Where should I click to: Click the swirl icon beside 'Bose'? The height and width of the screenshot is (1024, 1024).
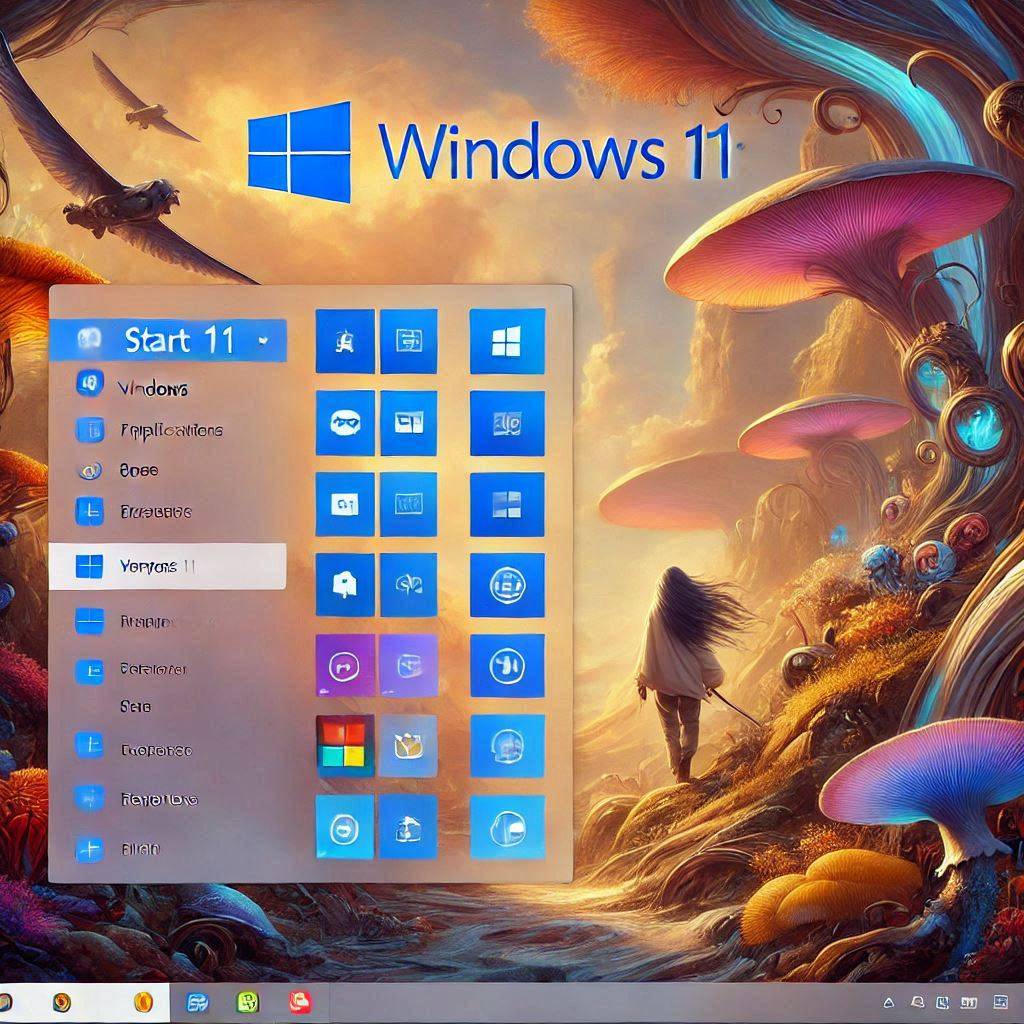tap(89, 470)
